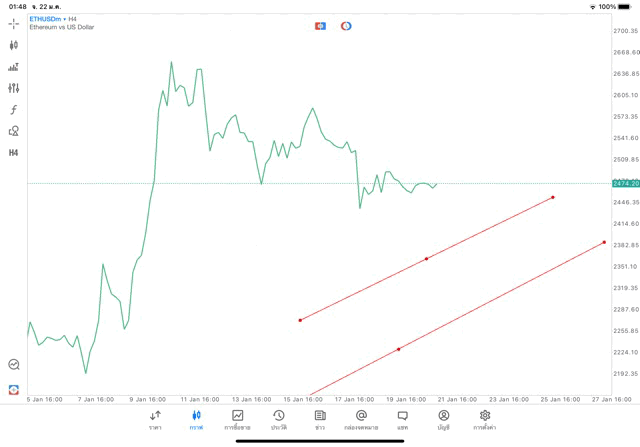The width and height of the screenshot is (640, 447).
Task: Switch to the ราคา (Quotes) tab
Action: [x=155, y=419]
